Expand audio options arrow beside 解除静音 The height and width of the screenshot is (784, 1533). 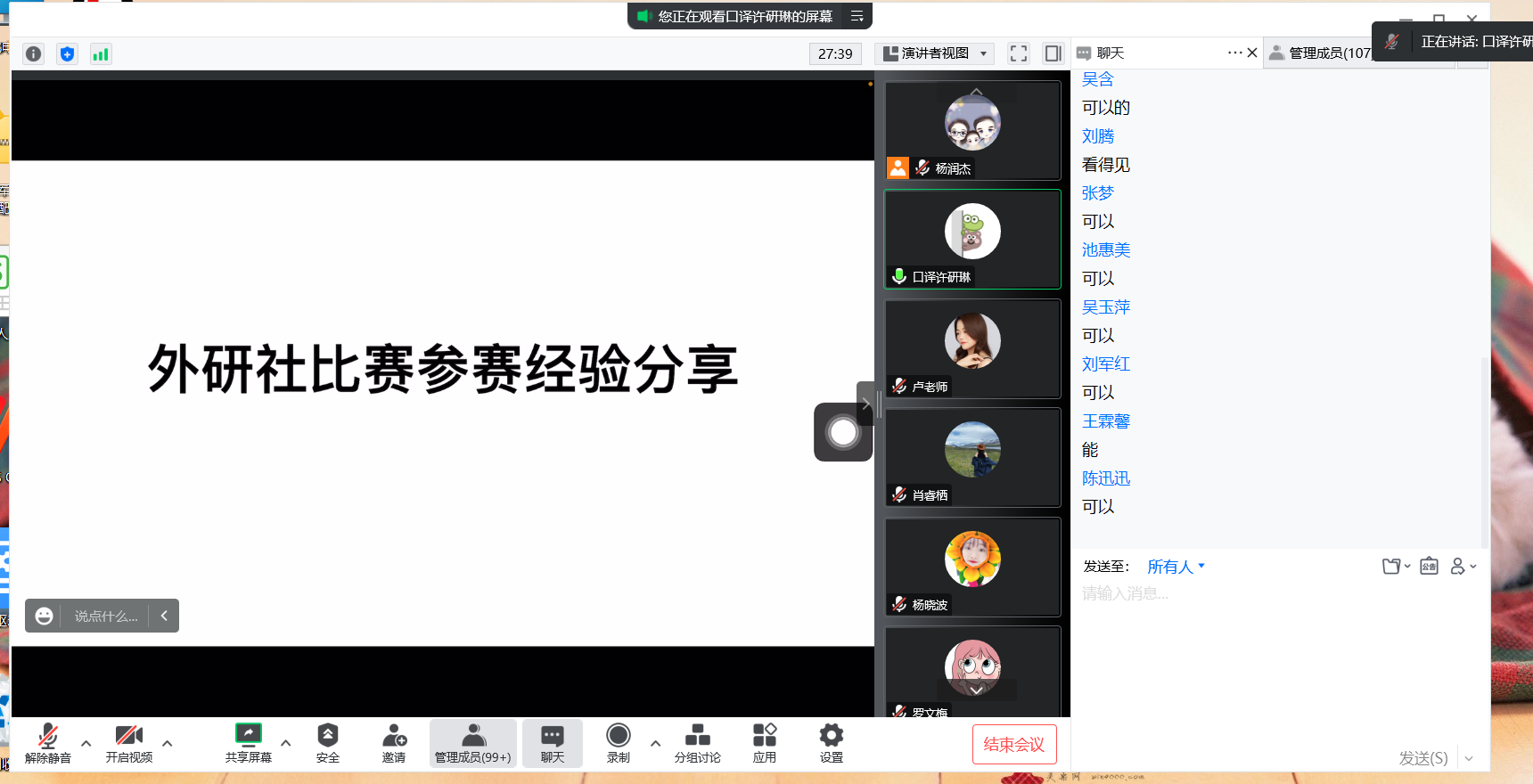click(86, 743)
